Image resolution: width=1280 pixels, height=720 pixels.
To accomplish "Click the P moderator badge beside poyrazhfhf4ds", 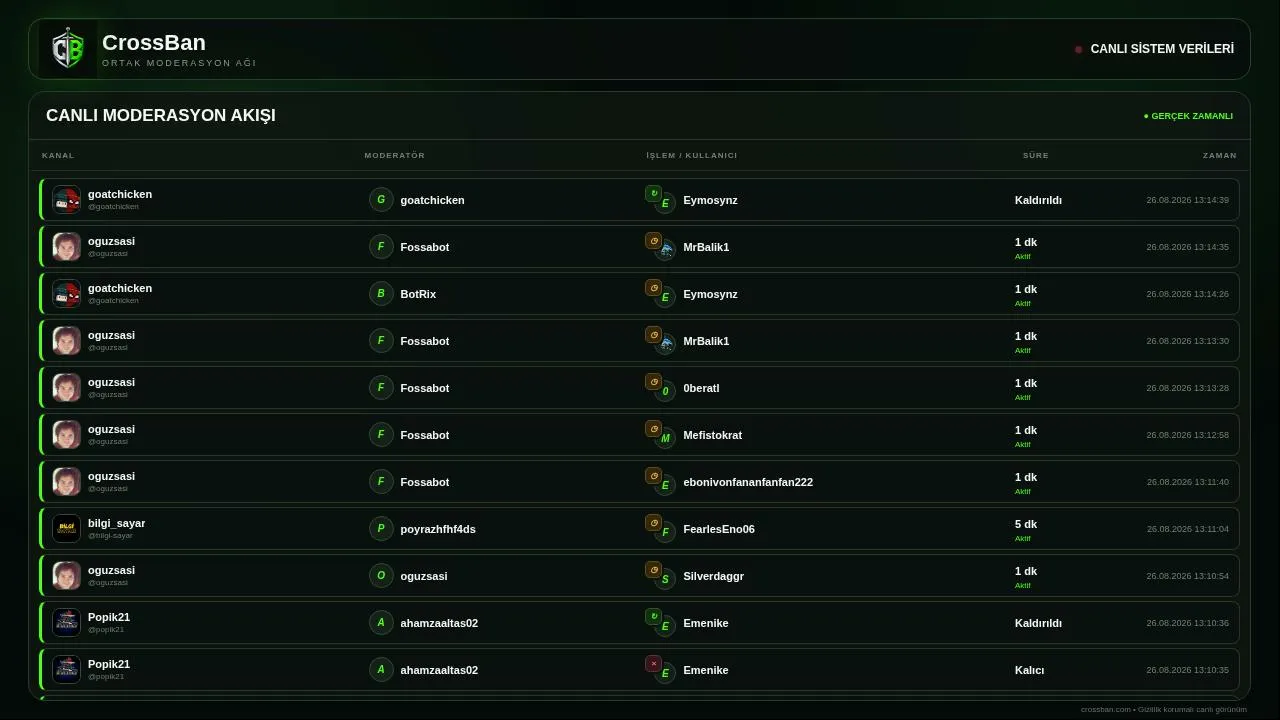I will pyautogui.click(x=381, y=529).
